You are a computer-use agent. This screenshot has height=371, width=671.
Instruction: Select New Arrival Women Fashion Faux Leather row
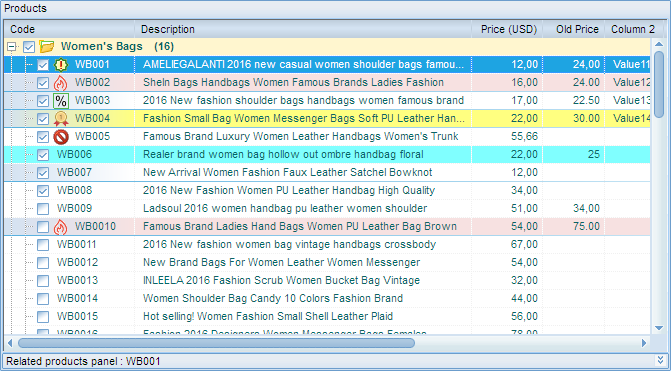pos(327,172)
